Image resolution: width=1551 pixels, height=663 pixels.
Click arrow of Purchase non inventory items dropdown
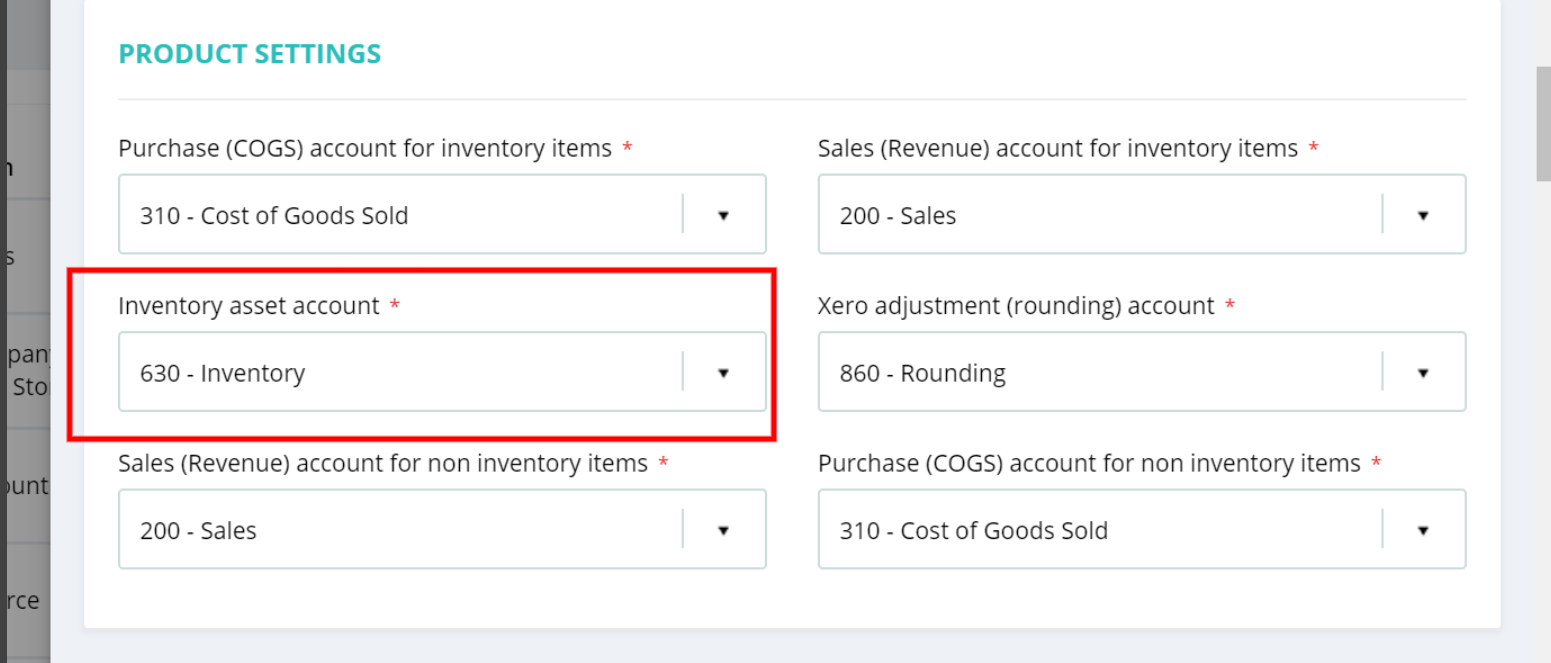pos(1423,530)
